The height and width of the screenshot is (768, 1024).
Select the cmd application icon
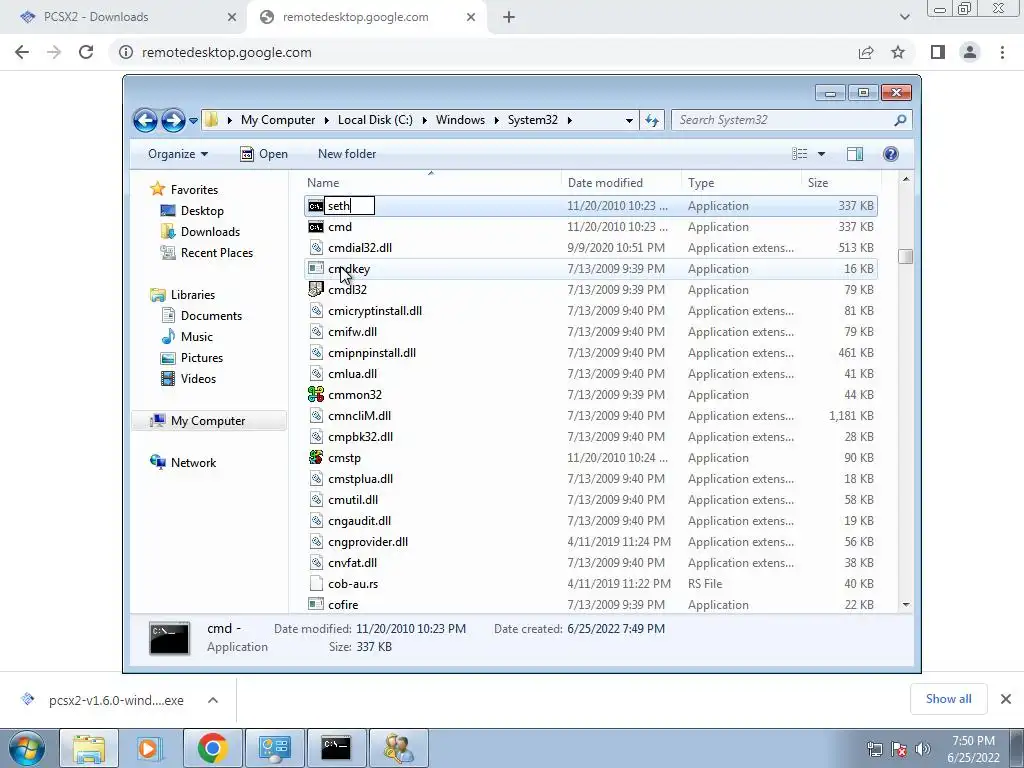[316, 227]
